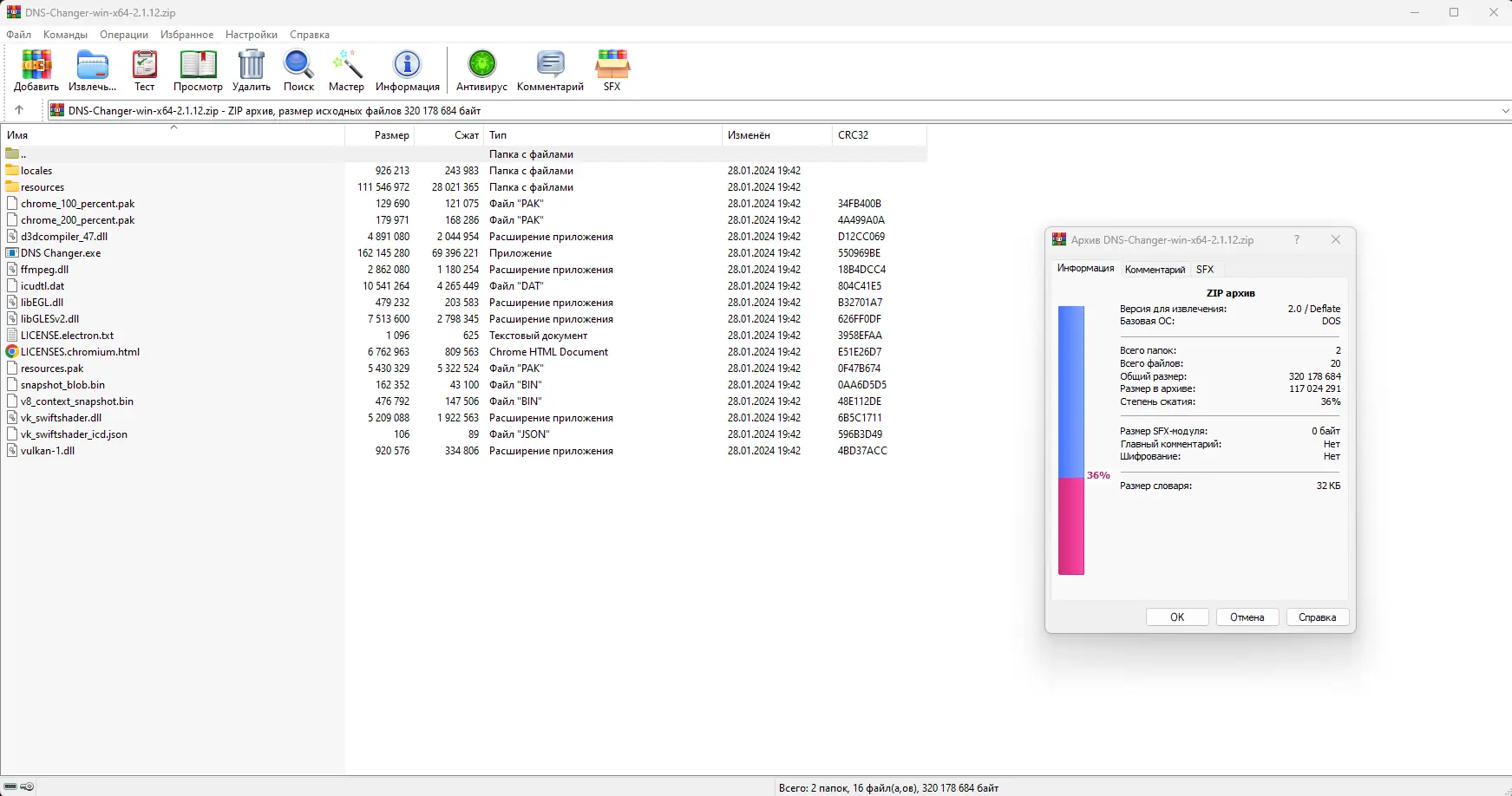This screenshot has width=1512, height=796.
Task: Click the 36% compression ratio bar
Action: click(x=1071, y=440)
